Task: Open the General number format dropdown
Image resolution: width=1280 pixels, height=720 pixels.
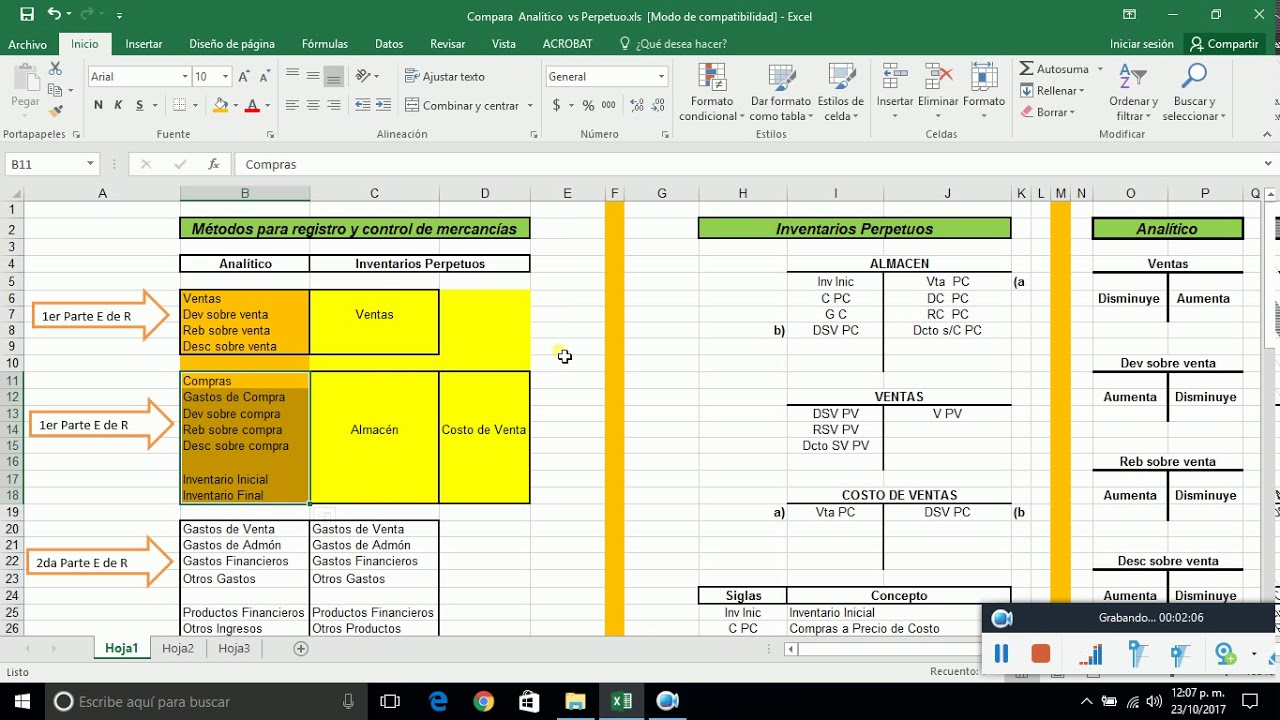Action: point(661,77)
